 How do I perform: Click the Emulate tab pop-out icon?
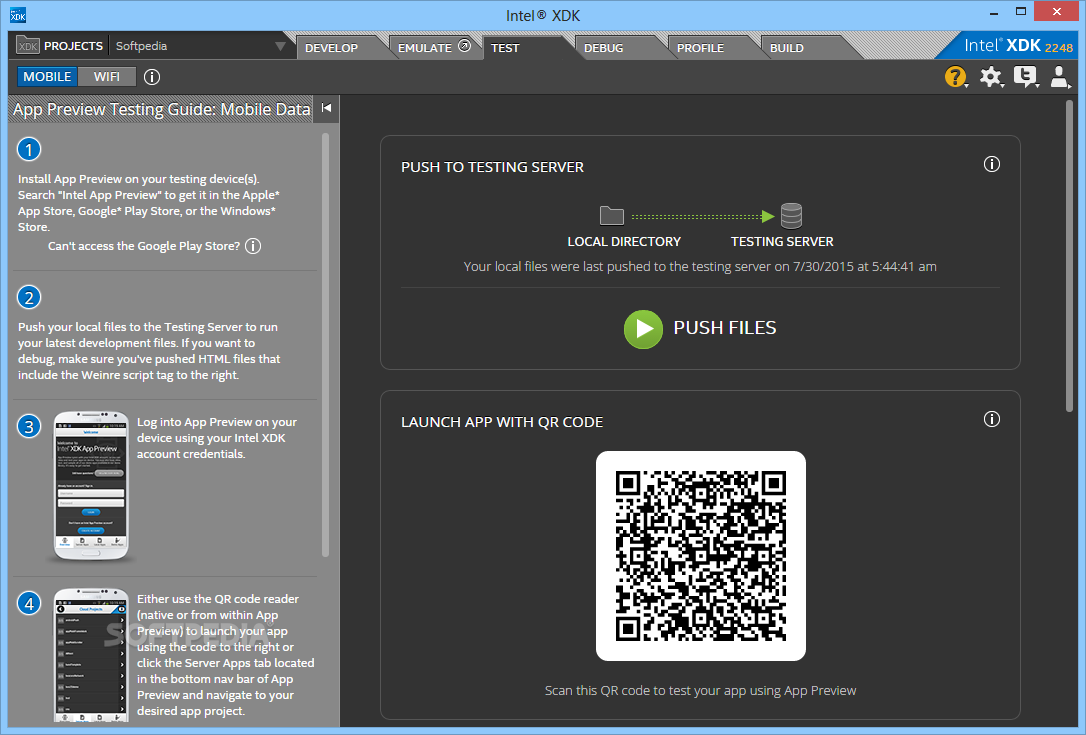pos(465,46)
